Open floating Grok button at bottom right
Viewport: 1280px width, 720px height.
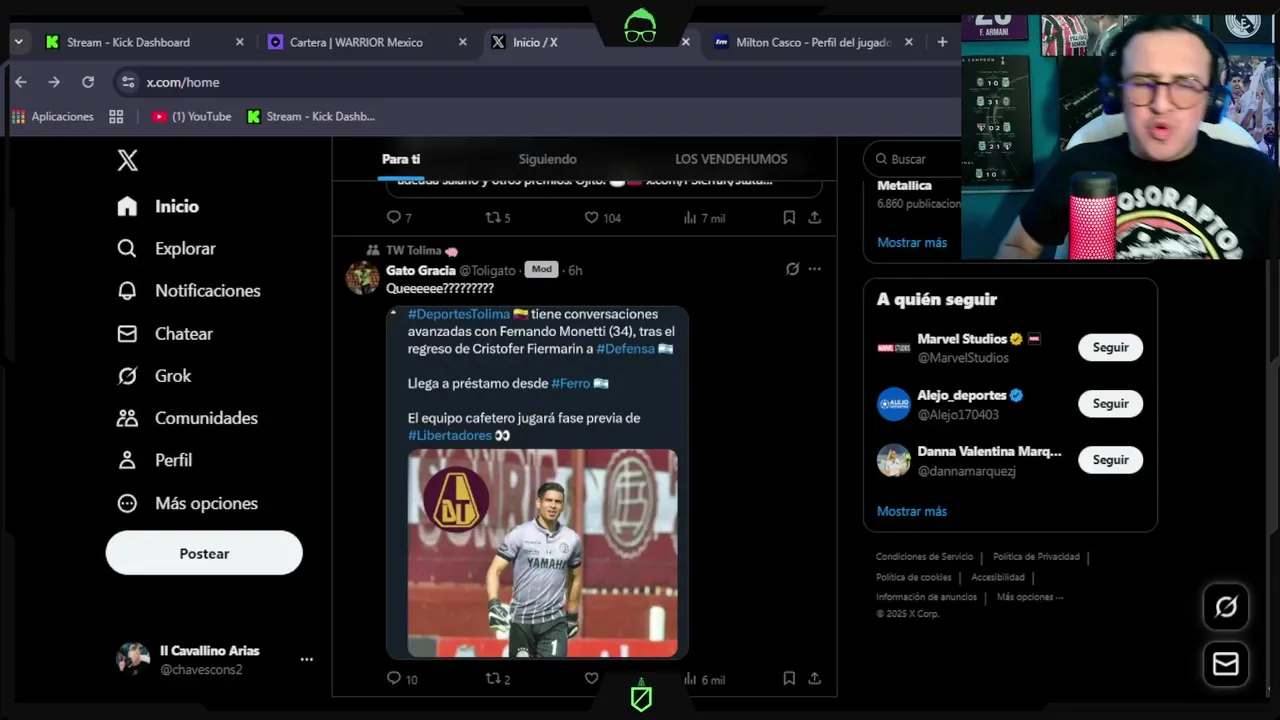1226,607
